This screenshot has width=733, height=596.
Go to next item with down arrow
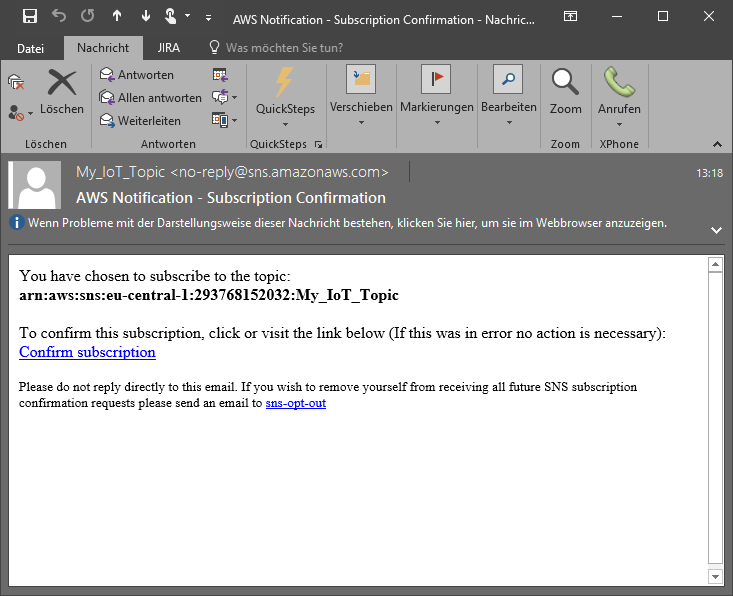coord(145,16)
